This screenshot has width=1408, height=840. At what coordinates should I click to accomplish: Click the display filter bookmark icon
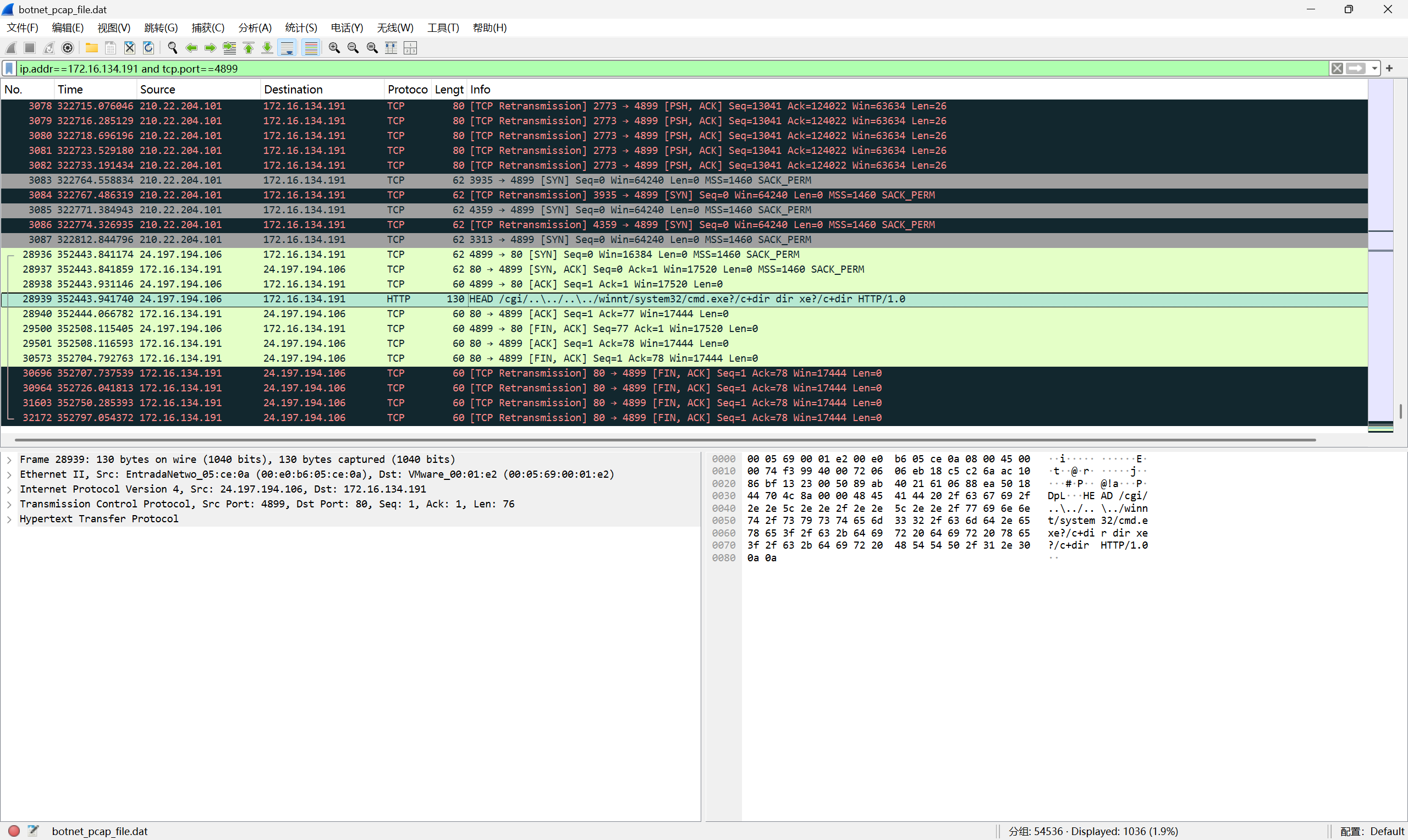[9, 69]
